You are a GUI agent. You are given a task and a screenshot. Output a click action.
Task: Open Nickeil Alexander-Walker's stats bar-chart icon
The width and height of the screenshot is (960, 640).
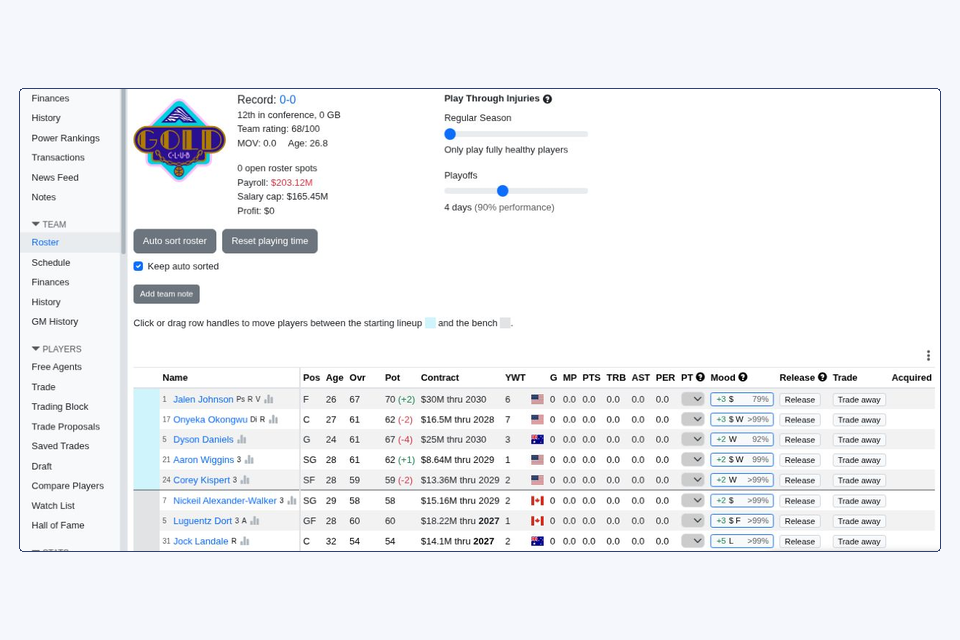pos(292,501)
